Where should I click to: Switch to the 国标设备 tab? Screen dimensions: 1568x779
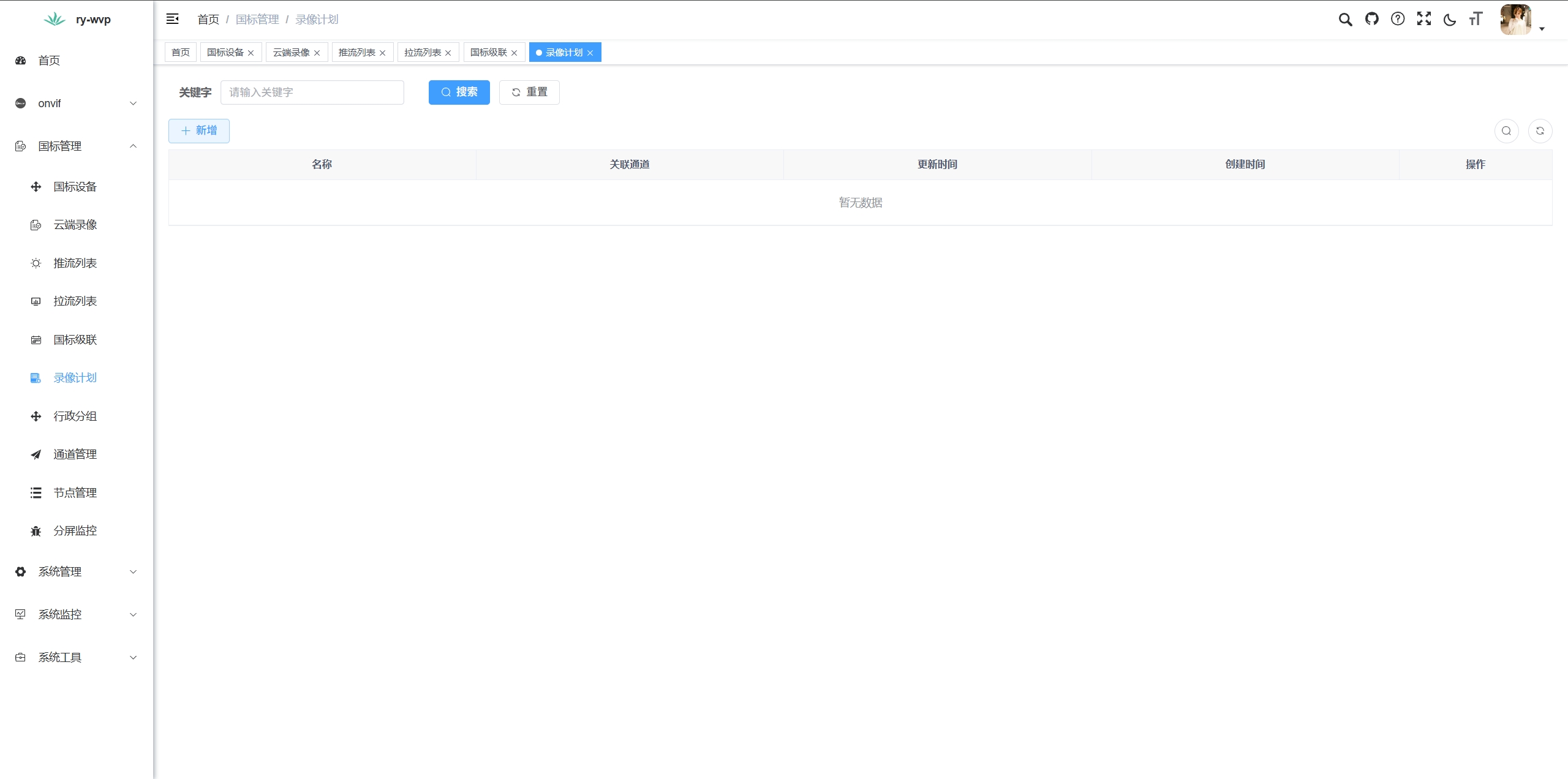(225, 53)
